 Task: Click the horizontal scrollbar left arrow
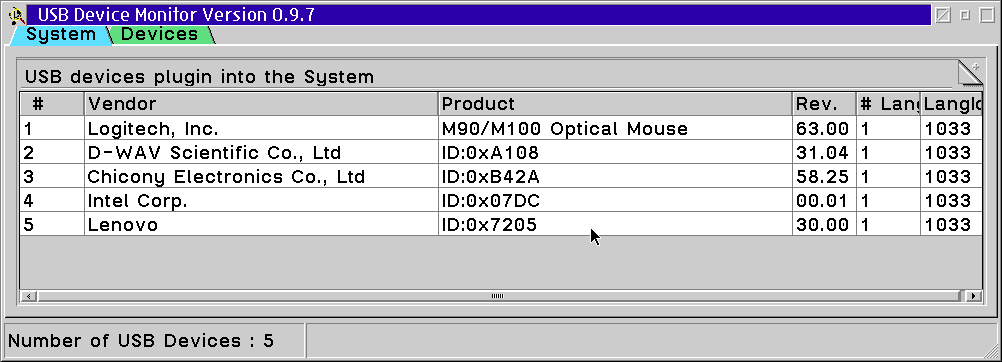coord(29,296)
